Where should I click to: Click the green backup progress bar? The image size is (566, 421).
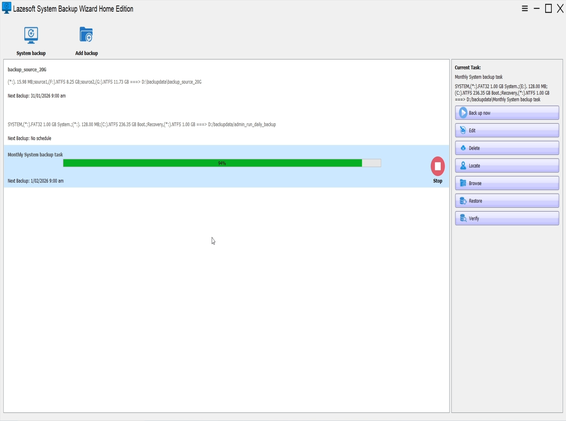tap(222, 163)
